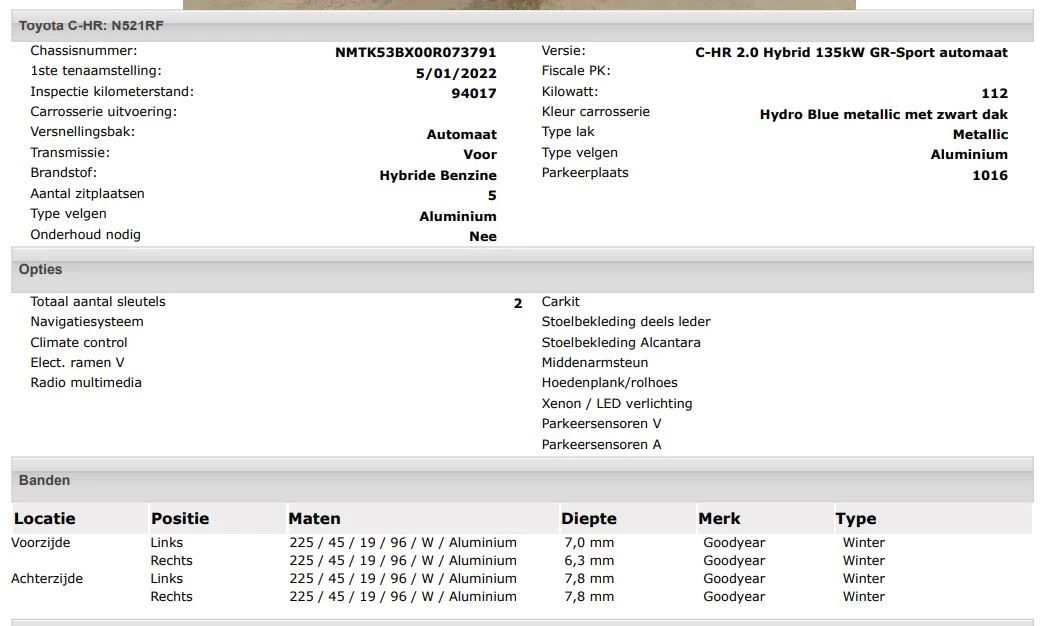Click the Positie column header
The image size is (1053, 626).
[x=180, y=519]
